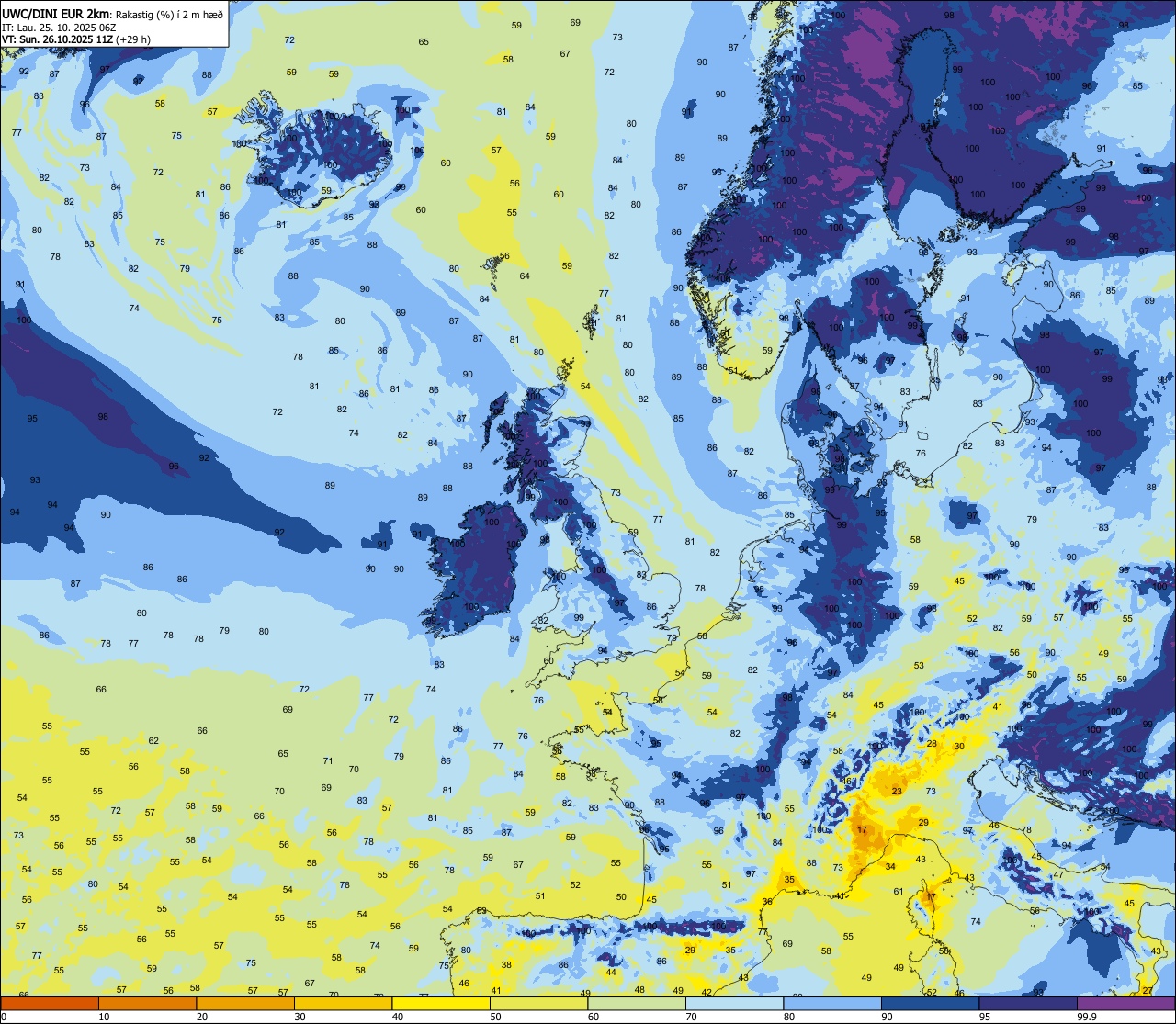This screenshot has height=1024, width=1176.
Task: Click the 50–60 yellow-green legend swatch
Action: coord(538,1003)
